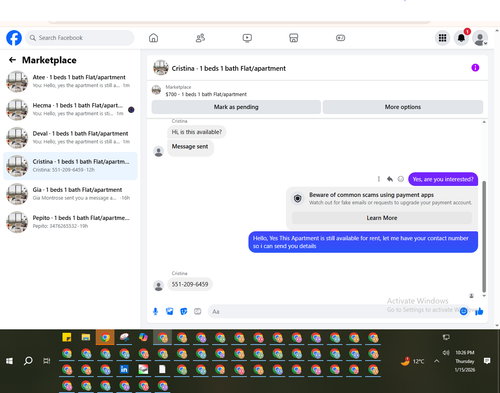The height and width of the screenshot is (393, 500).
Task: Open the account profile menu
Action: [x=480, y=38]
